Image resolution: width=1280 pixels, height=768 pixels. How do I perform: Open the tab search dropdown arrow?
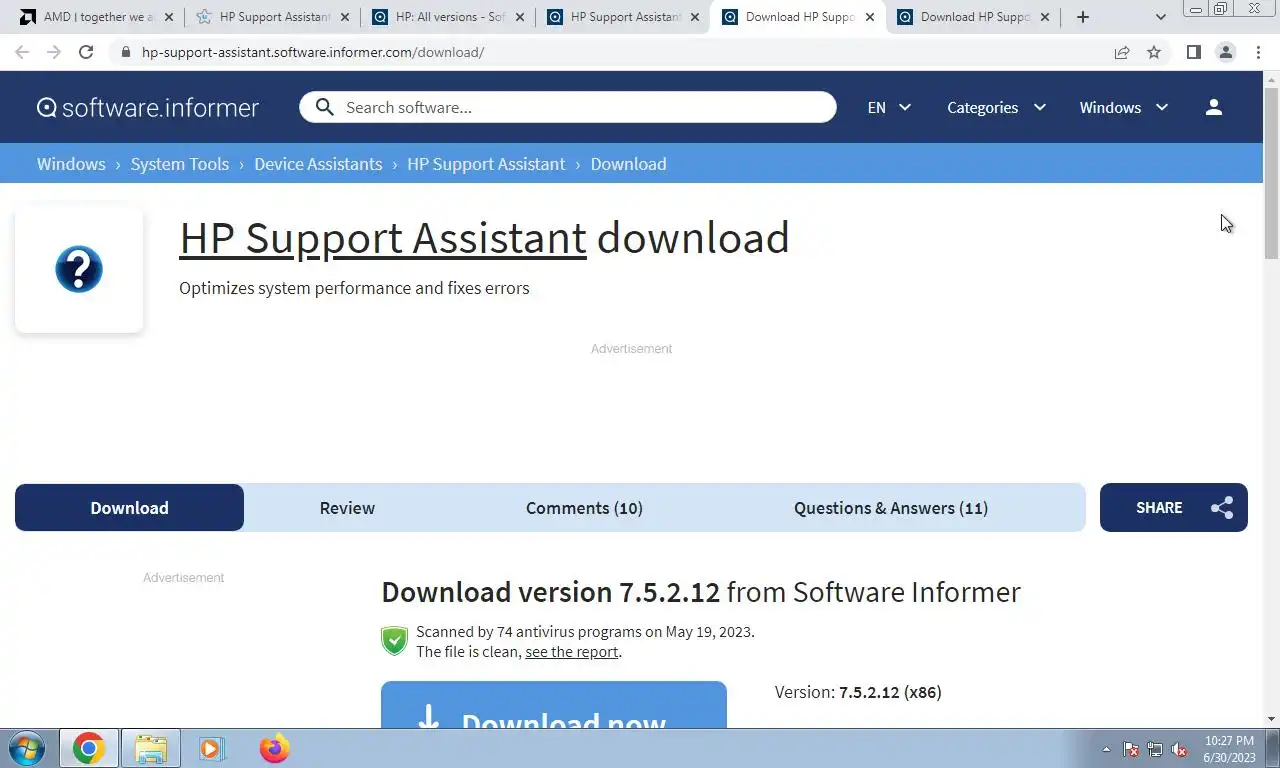1160,17
